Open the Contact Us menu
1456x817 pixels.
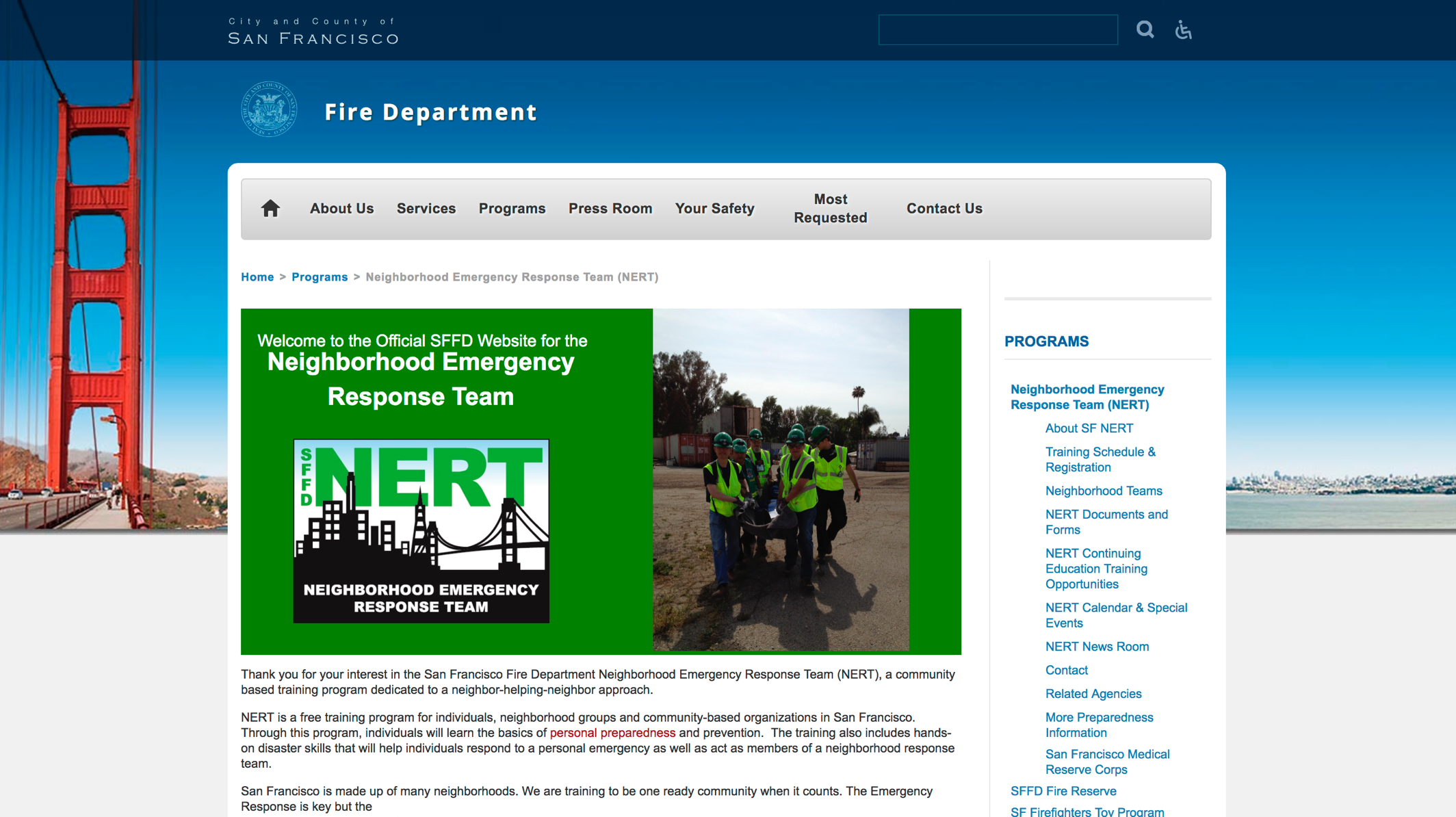[944, 209]
